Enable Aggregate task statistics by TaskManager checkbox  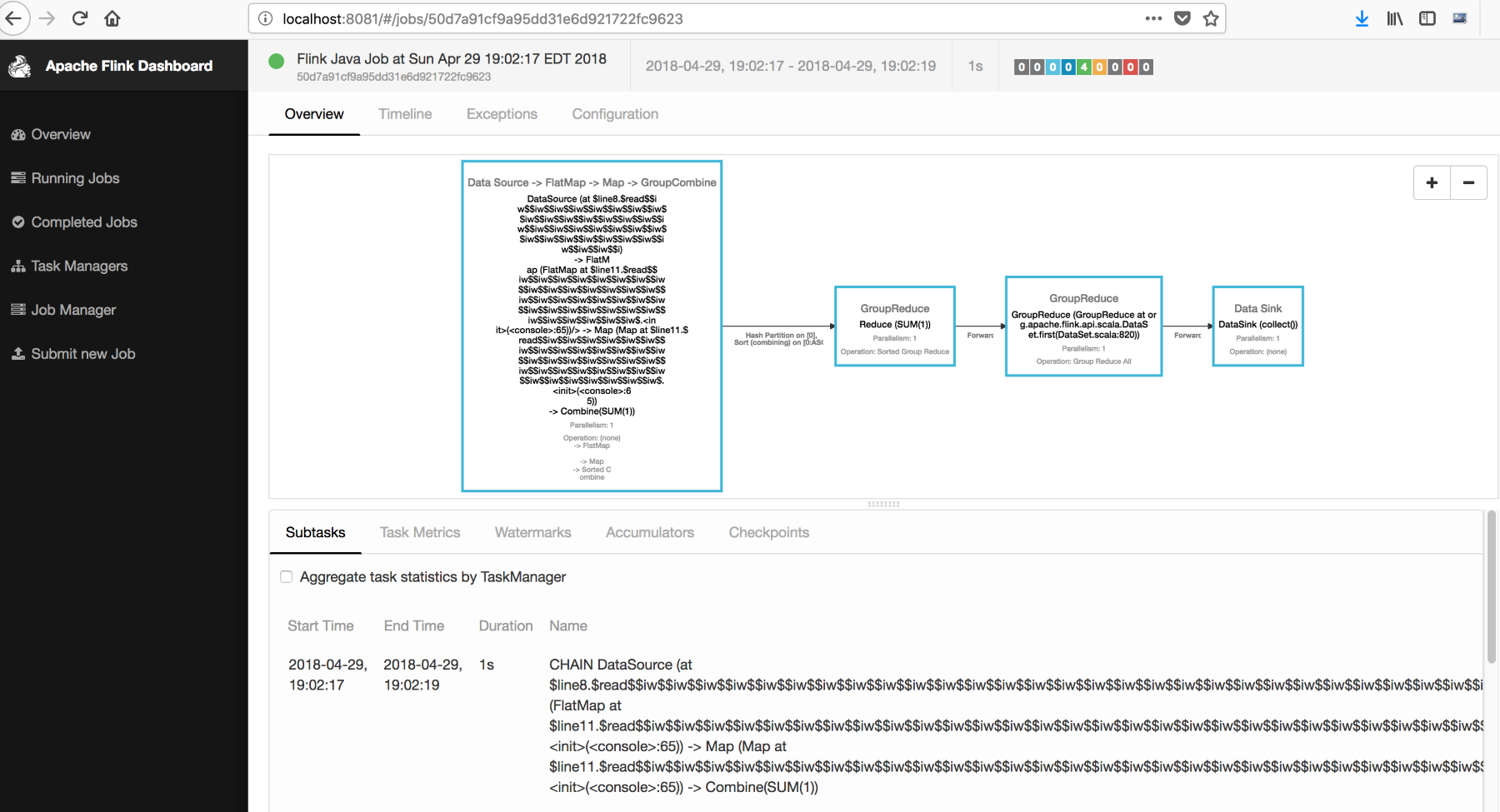pyautogui.click(x=287, y=577)
